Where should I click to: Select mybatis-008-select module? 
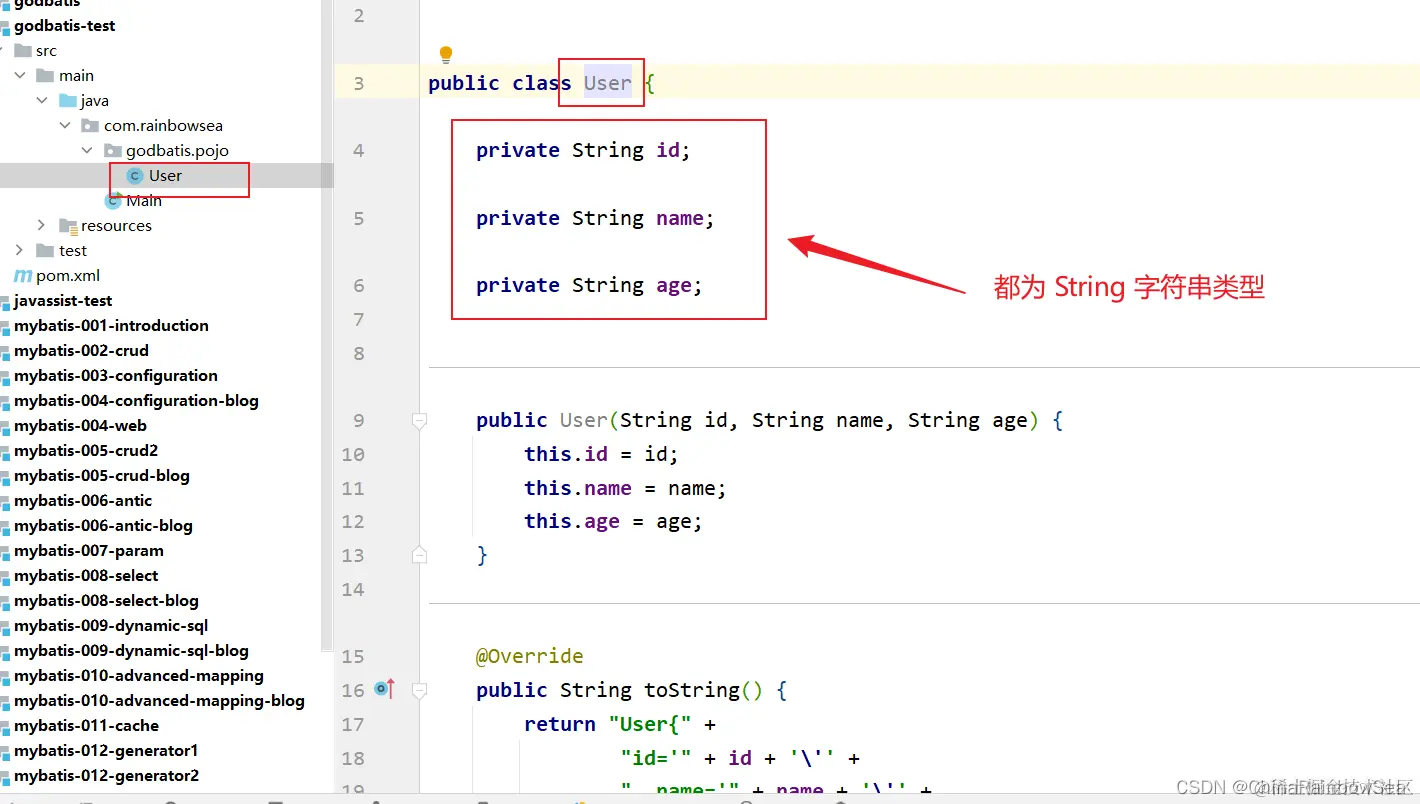pyautogui.click(x=86, y=575)
